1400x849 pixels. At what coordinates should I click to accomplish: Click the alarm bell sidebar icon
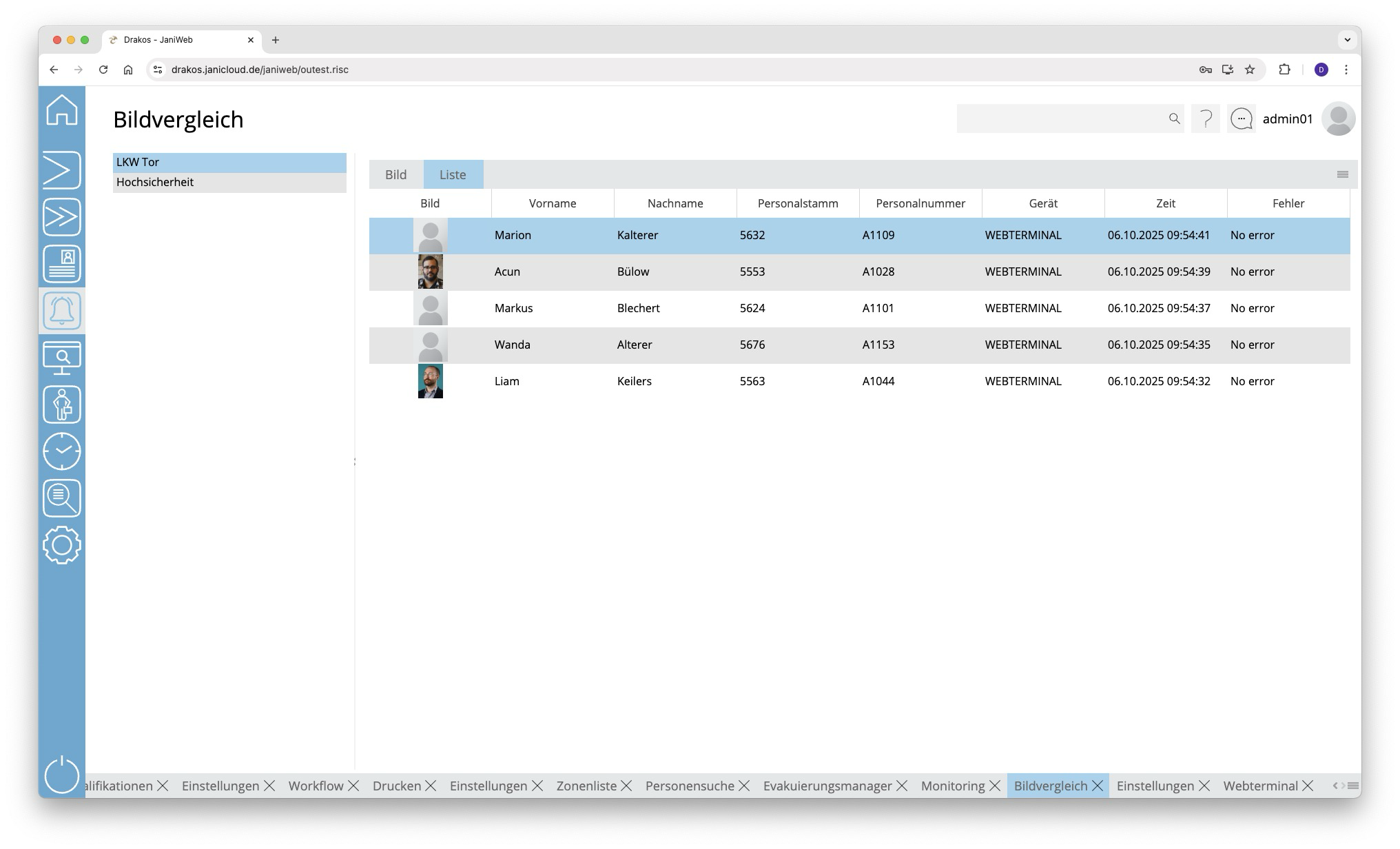tap(62, 311)
